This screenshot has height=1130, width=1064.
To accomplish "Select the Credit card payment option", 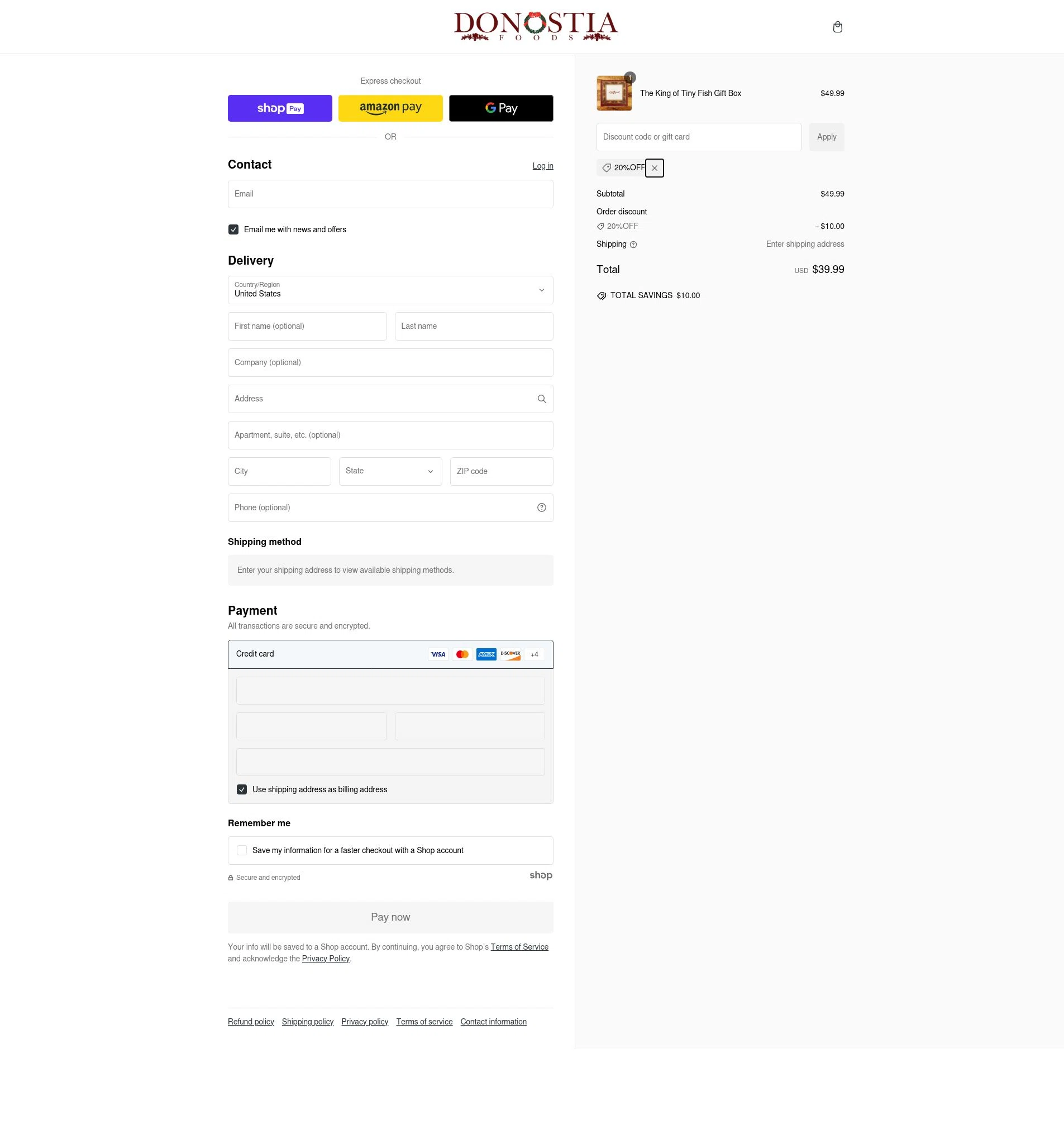I will (x=390, y=654).
